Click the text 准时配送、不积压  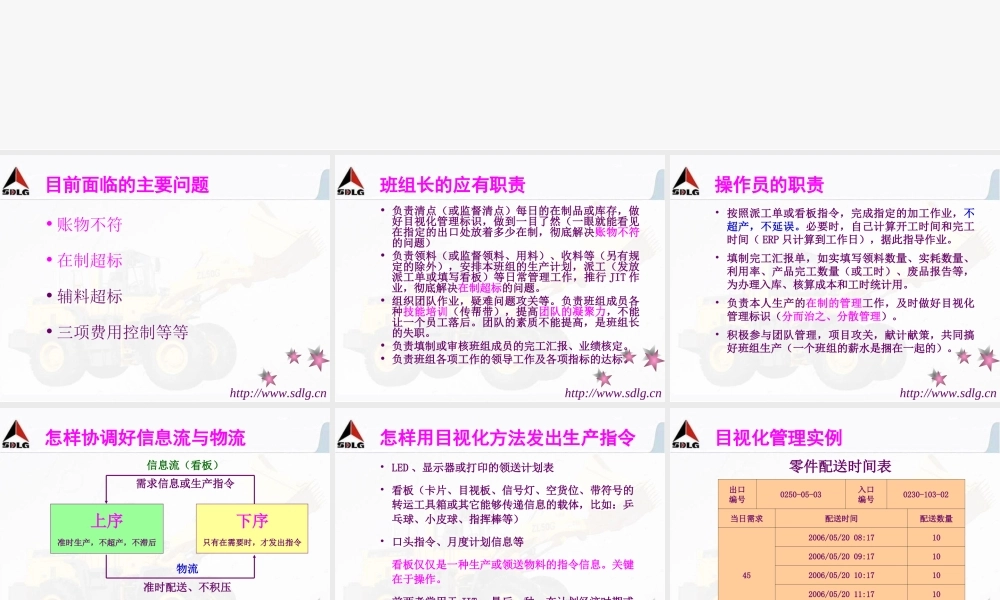[x=187, y=587]
